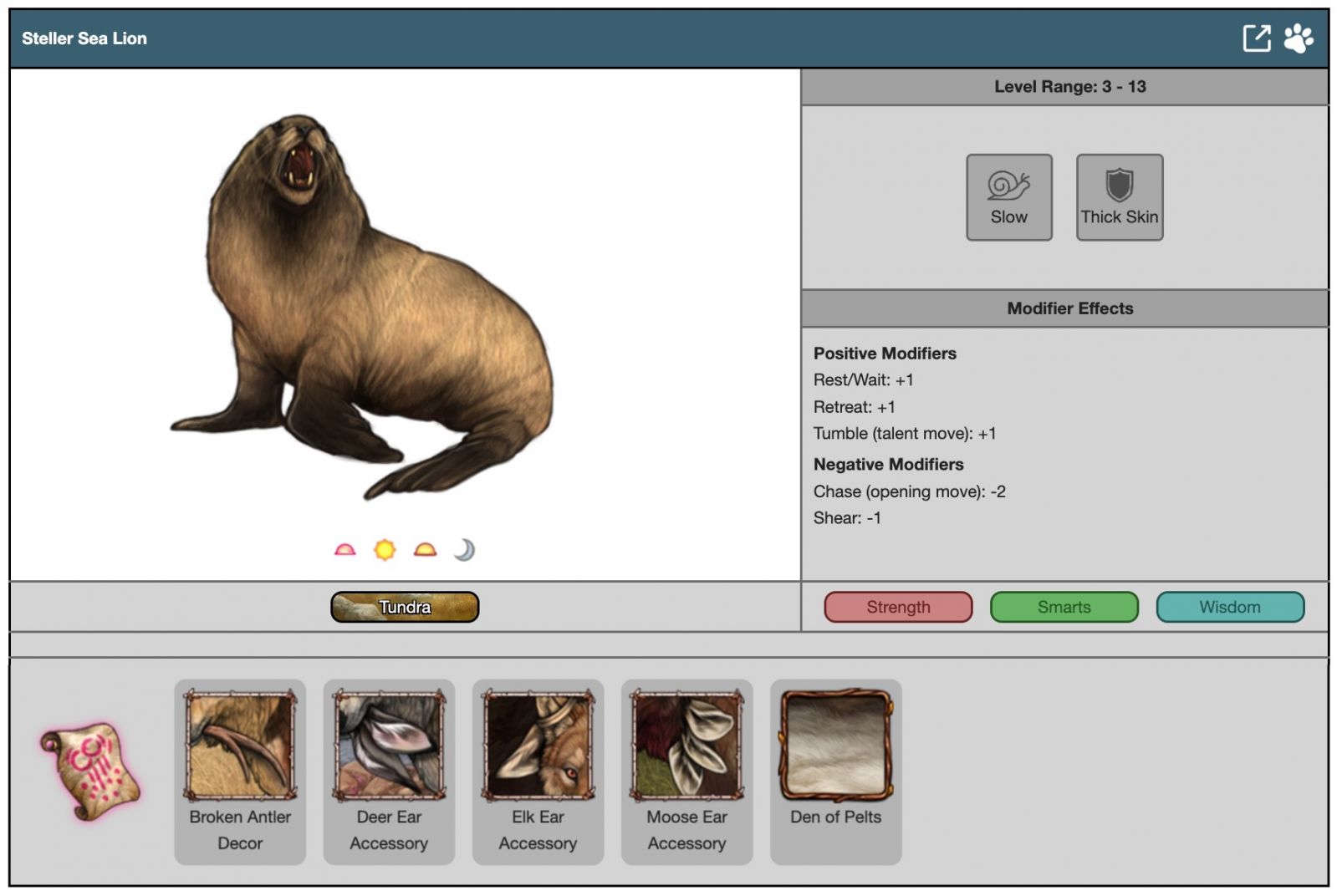The width and height of the screenshot is (1337, 896).
Task: Open the Den of Pelts item
Action: (835, 746)
